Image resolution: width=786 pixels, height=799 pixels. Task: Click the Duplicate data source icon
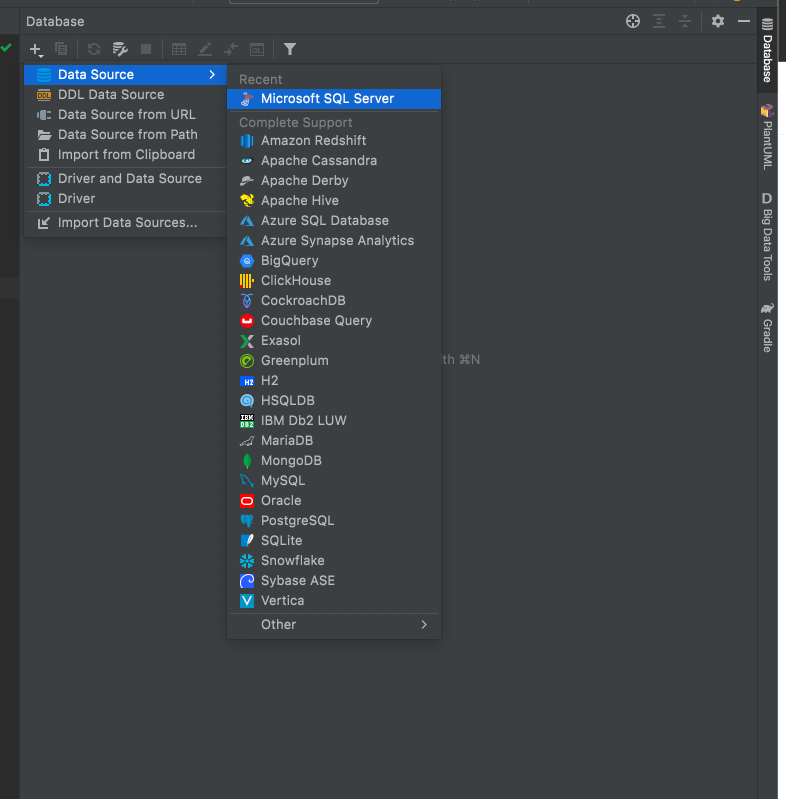click(61, 49)
